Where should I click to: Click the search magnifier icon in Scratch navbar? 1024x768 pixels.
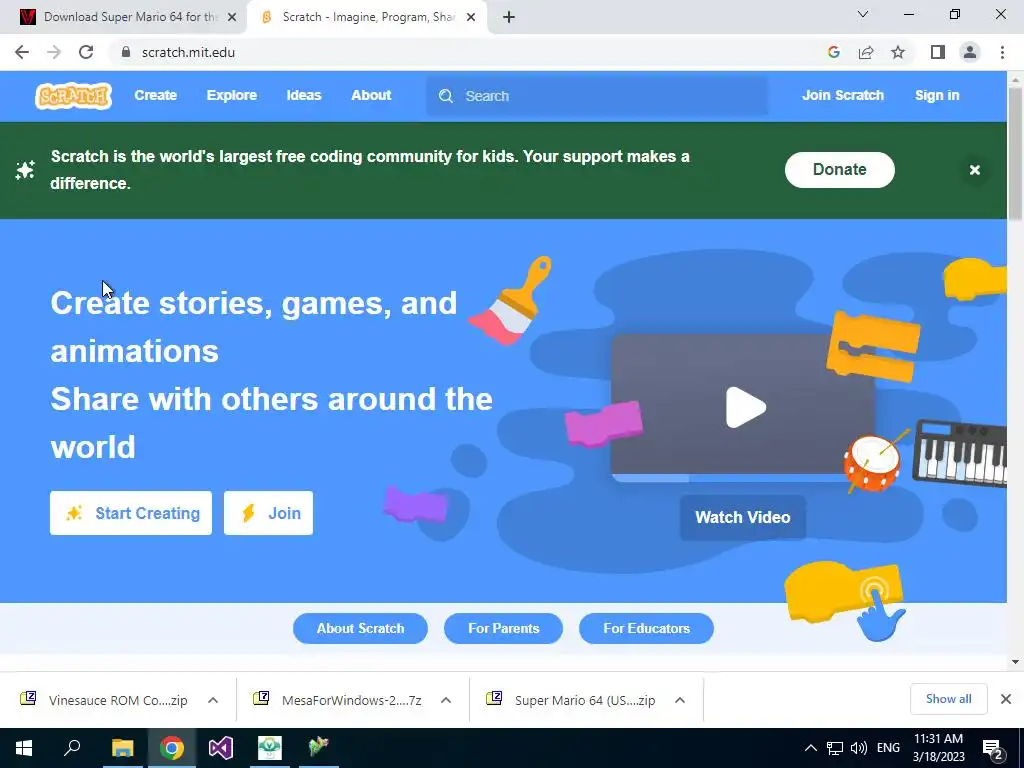(x=446, y=96)
